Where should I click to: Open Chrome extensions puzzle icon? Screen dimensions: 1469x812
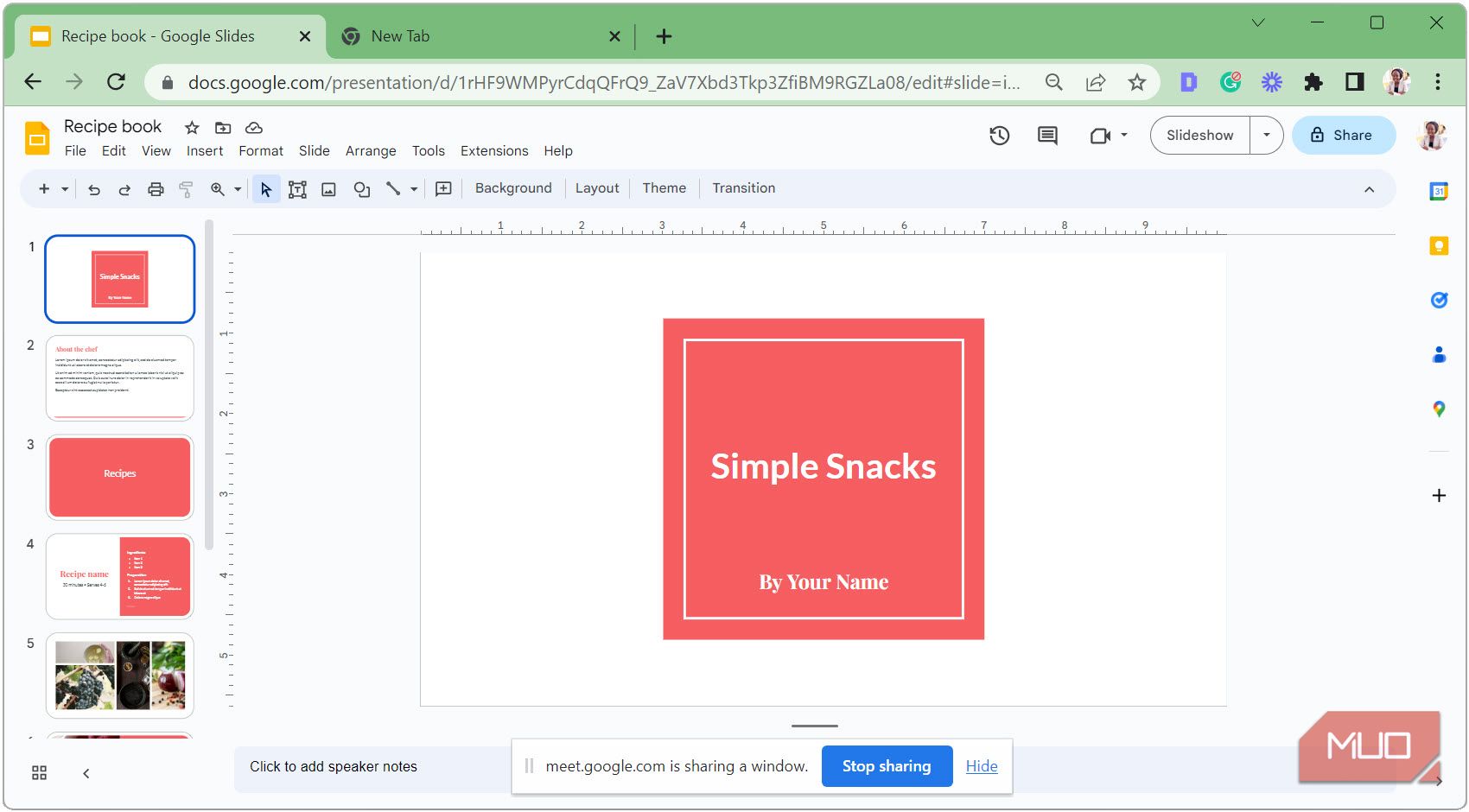pos(1313,83)
